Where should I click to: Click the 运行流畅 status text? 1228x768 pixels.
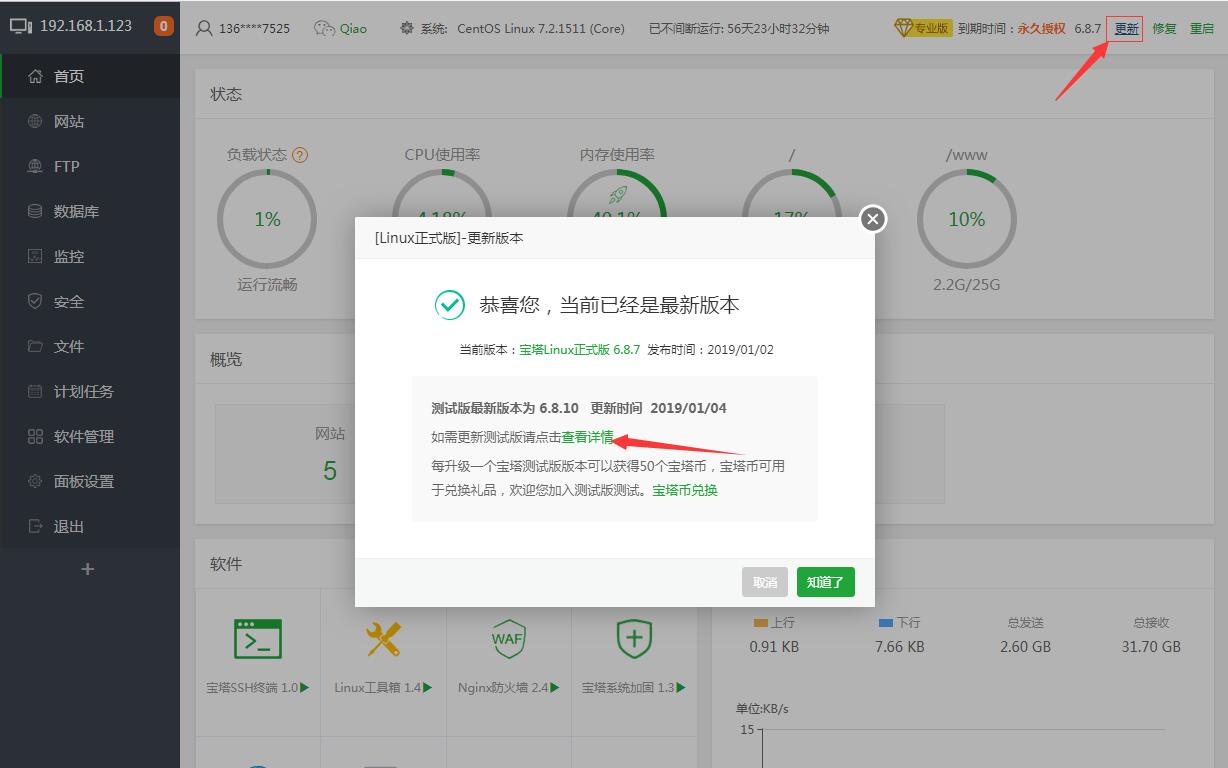coord(267,284)
